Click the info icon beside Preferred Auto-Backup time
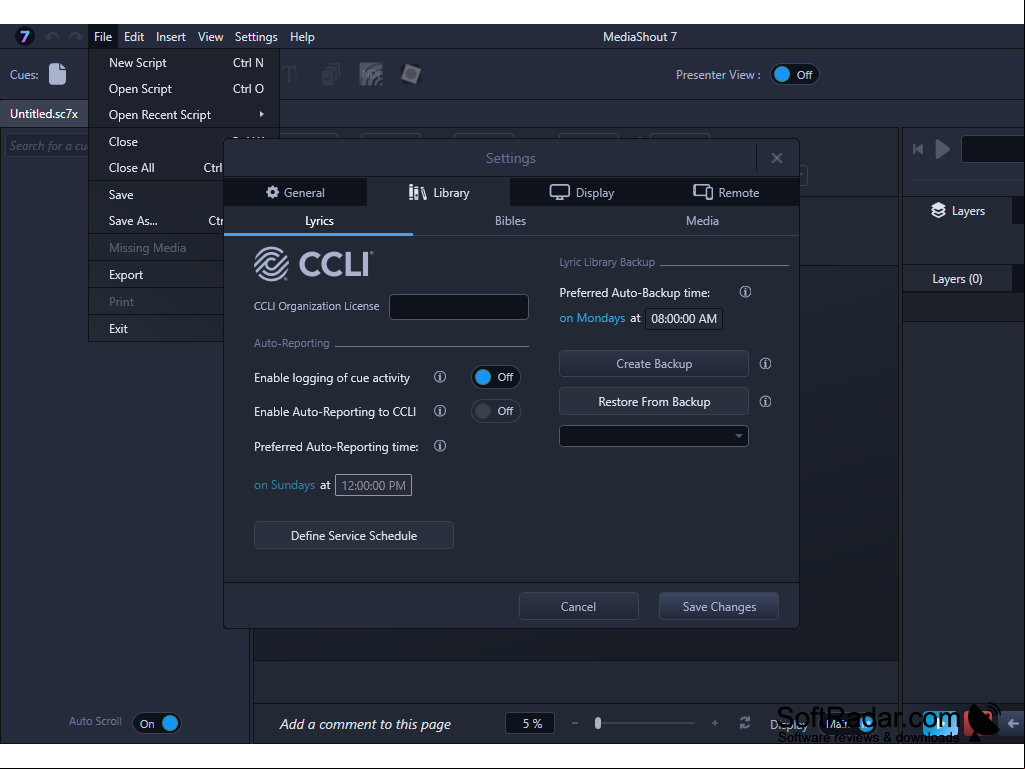1025x769 pixels. click(x=745, y=292)
